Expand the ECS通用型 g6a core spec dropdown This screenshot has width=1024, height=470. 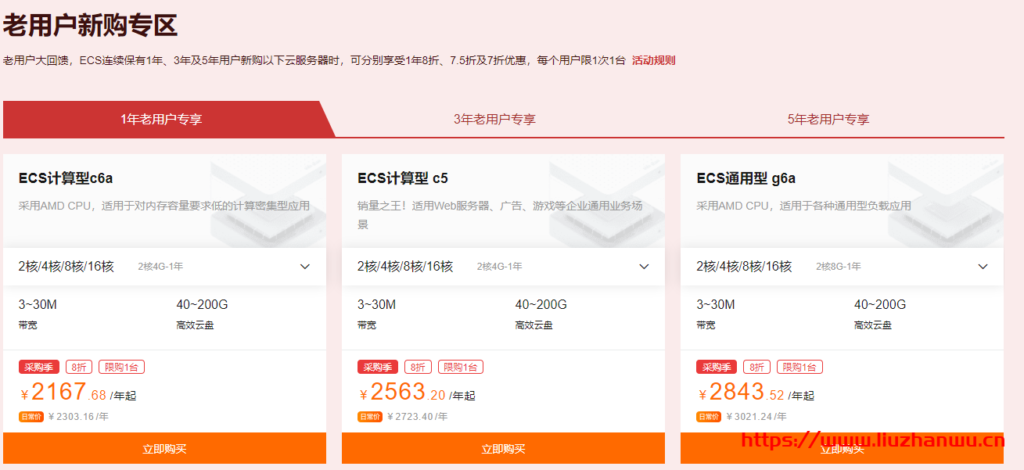983,267
